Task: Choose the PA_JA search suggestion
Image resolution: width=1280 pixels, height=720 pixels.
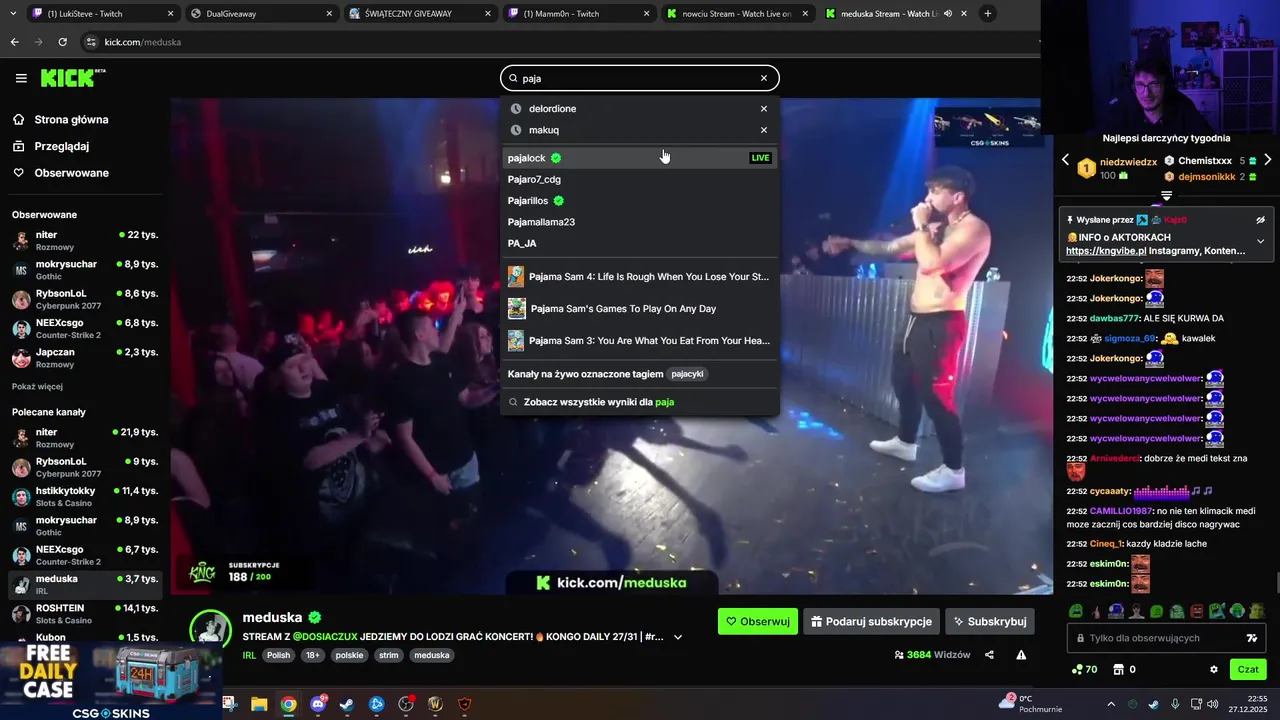Action: click(640, 243)
